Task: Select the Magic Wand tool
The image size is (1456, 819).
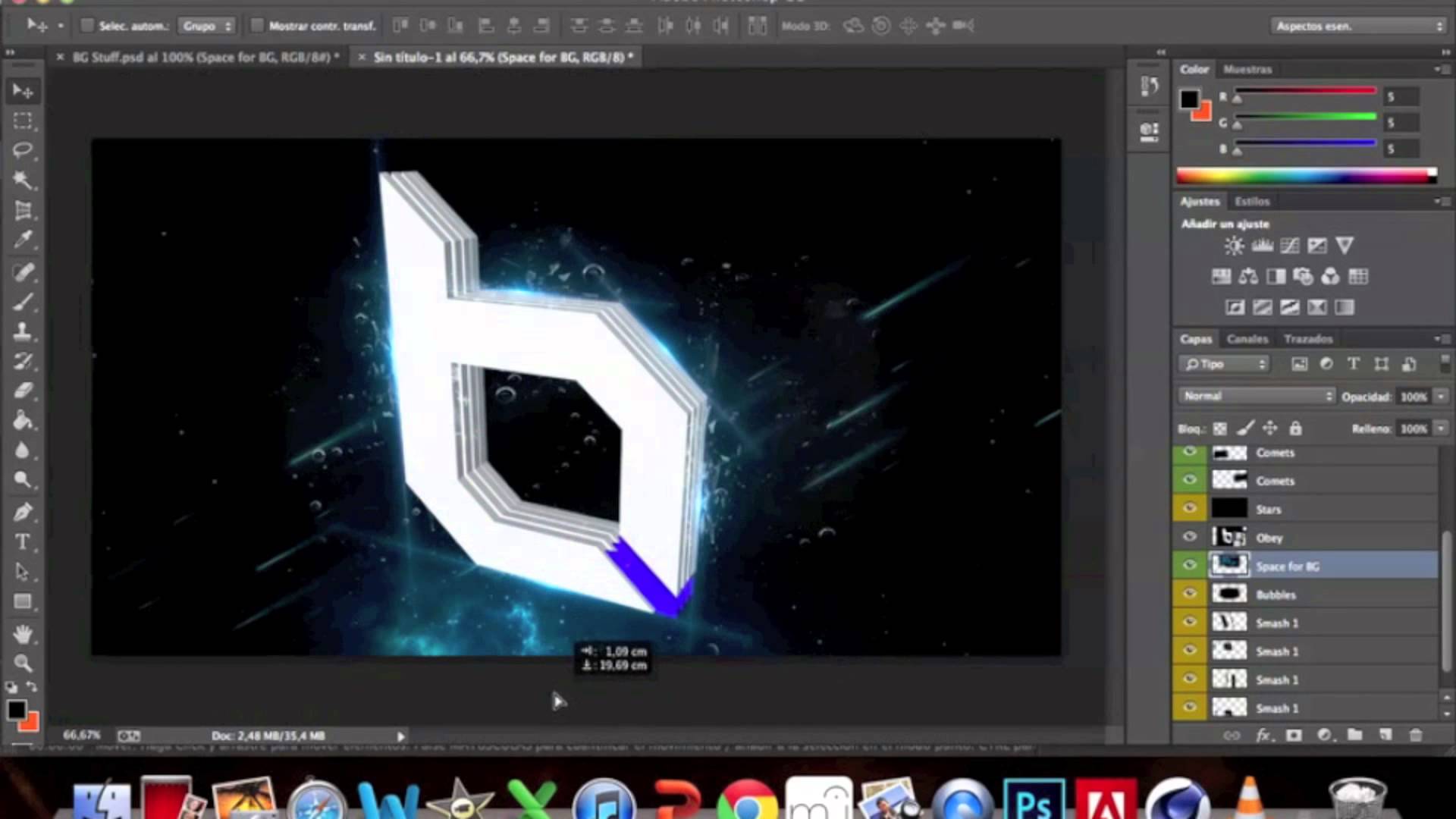Action: 23,180
